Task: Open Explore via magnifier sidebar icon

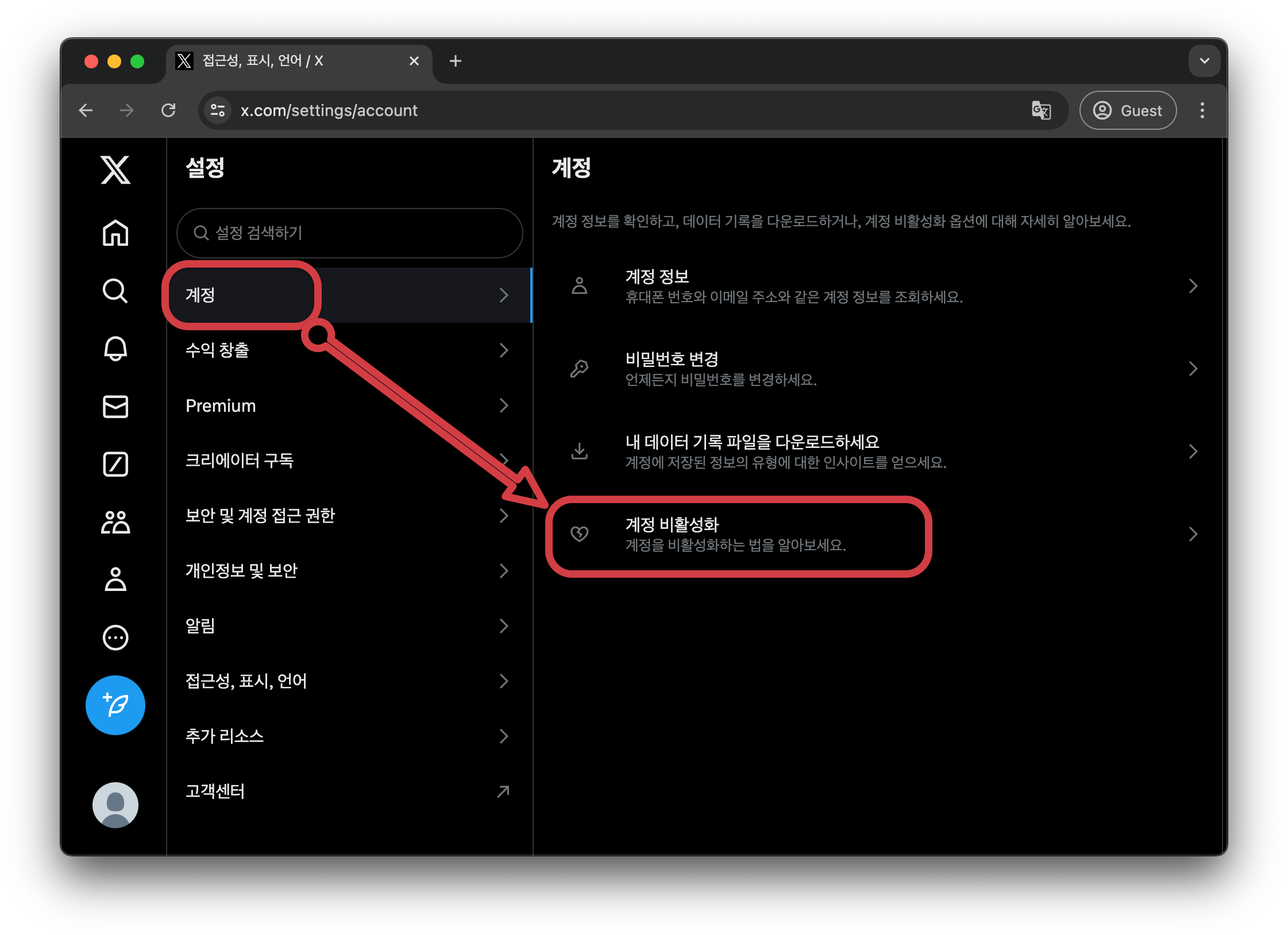Action: pyautogui.click(x=115, y=291)
